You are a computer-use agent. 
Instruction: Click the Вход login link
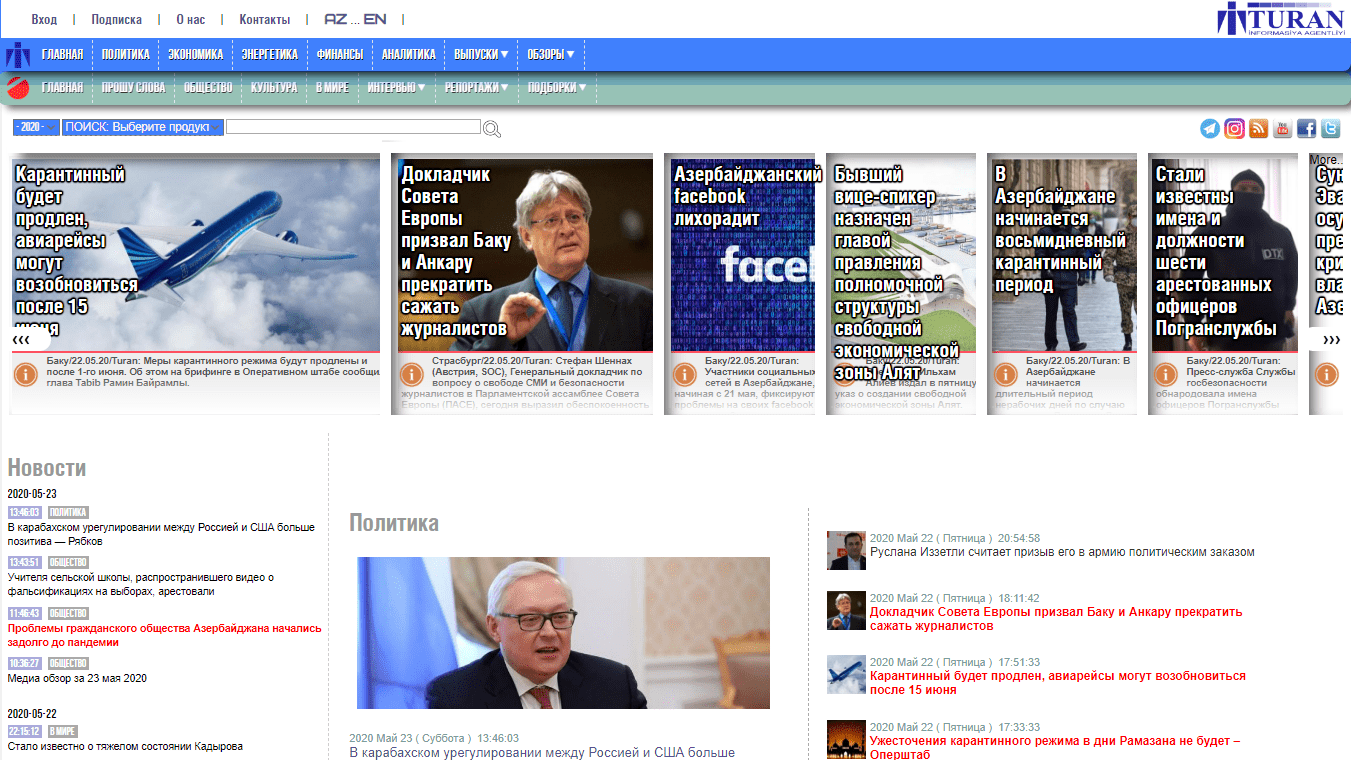click(x=44, y=19)
